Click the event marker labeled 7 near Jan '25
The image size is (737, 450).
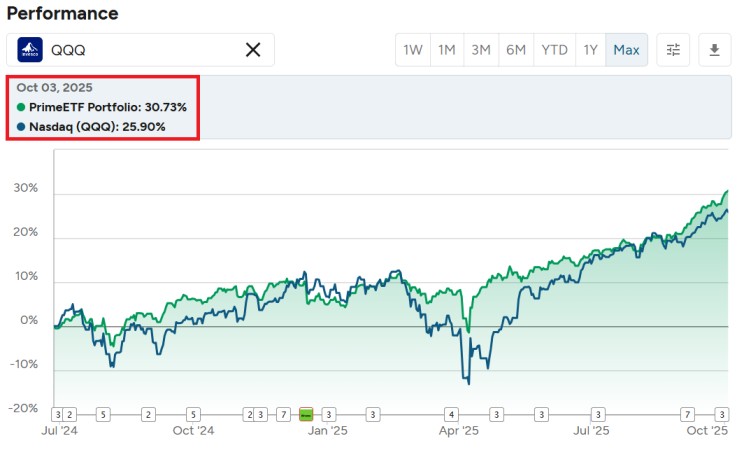point(283,414)
